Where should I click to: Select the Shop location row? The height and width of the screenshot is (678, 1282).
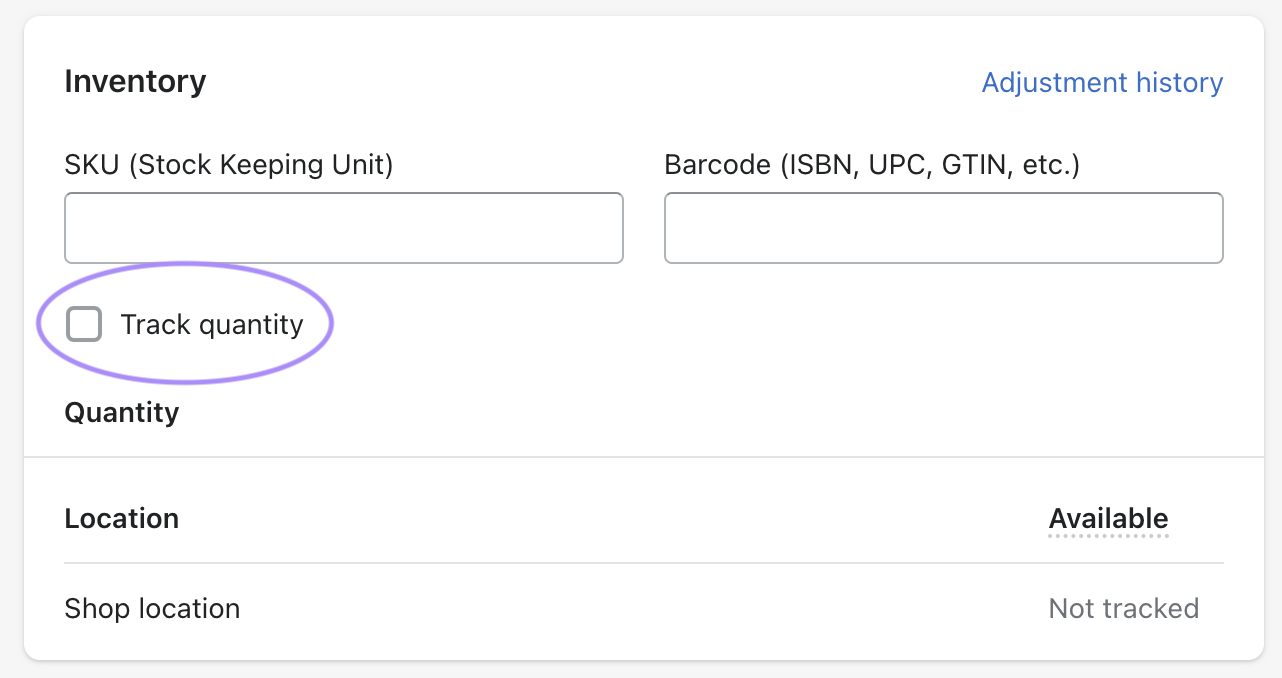pyautogui.click(x=152, y=608)
